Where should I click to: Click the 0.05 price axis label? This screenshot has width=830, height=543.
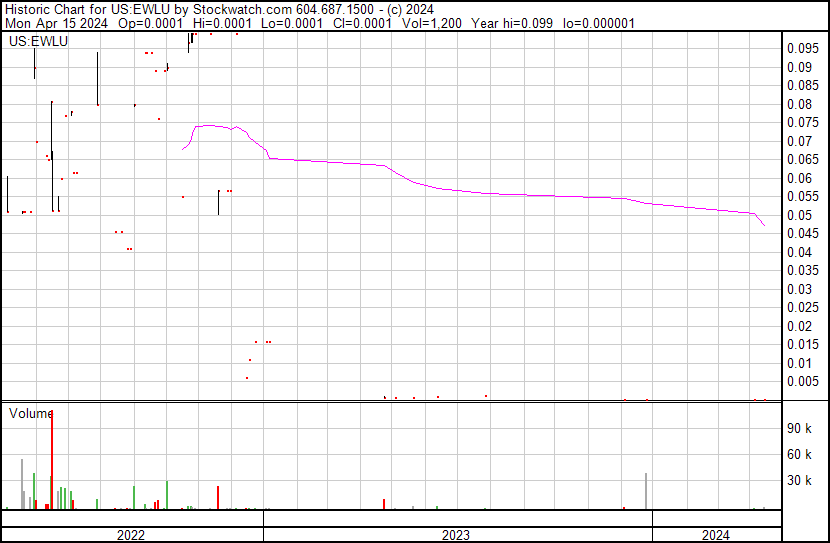tap(799, 215)
